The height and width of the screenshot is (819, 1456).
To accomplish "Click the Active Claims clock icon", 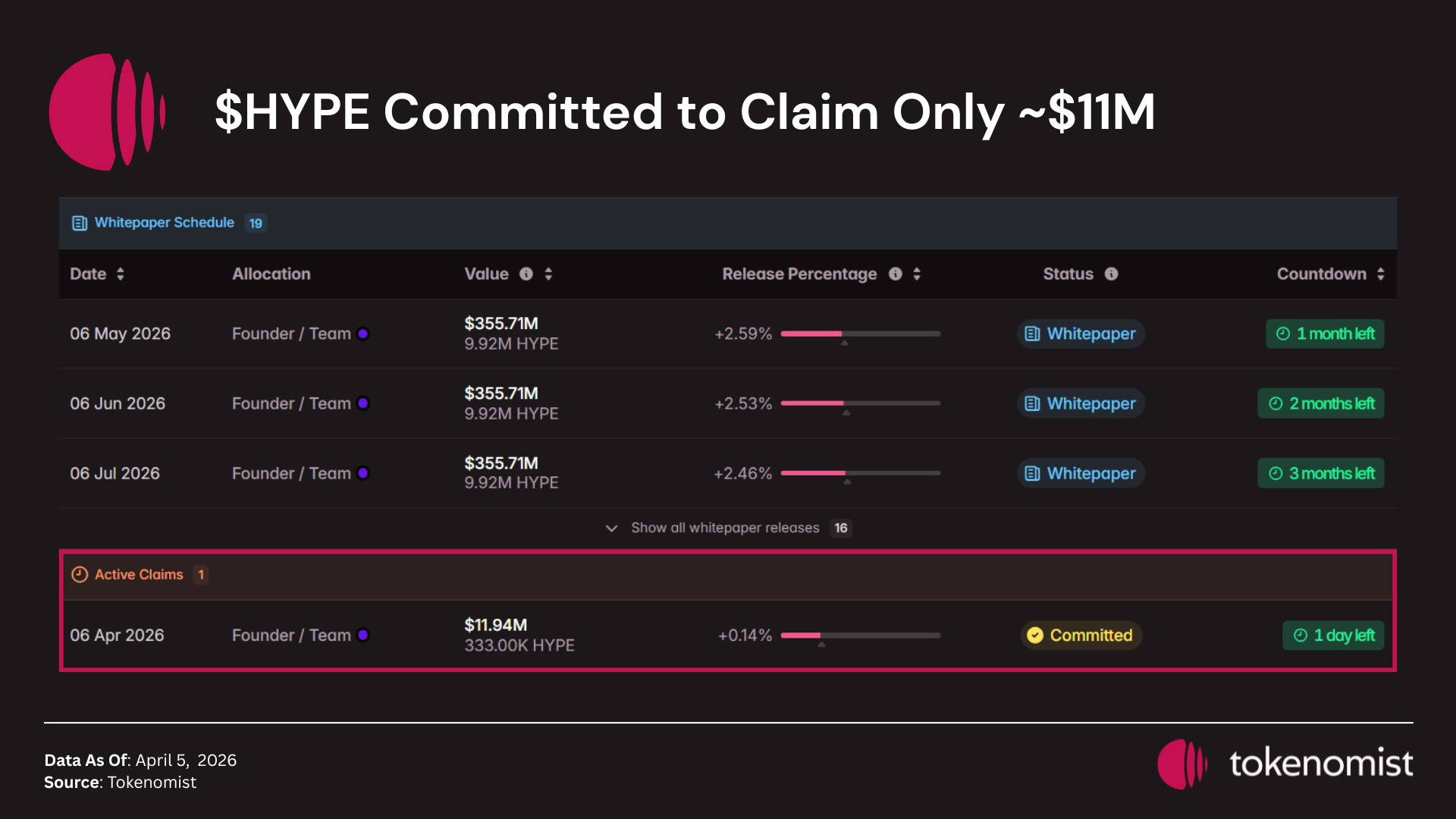I will click(x=80, y=575).
